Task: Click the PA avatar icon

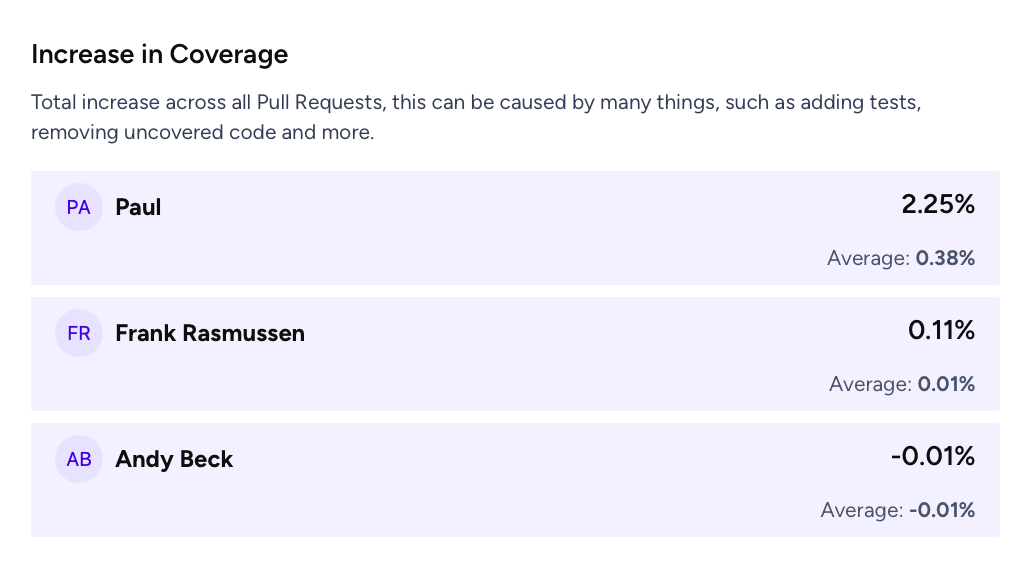Action: point(79,208)
